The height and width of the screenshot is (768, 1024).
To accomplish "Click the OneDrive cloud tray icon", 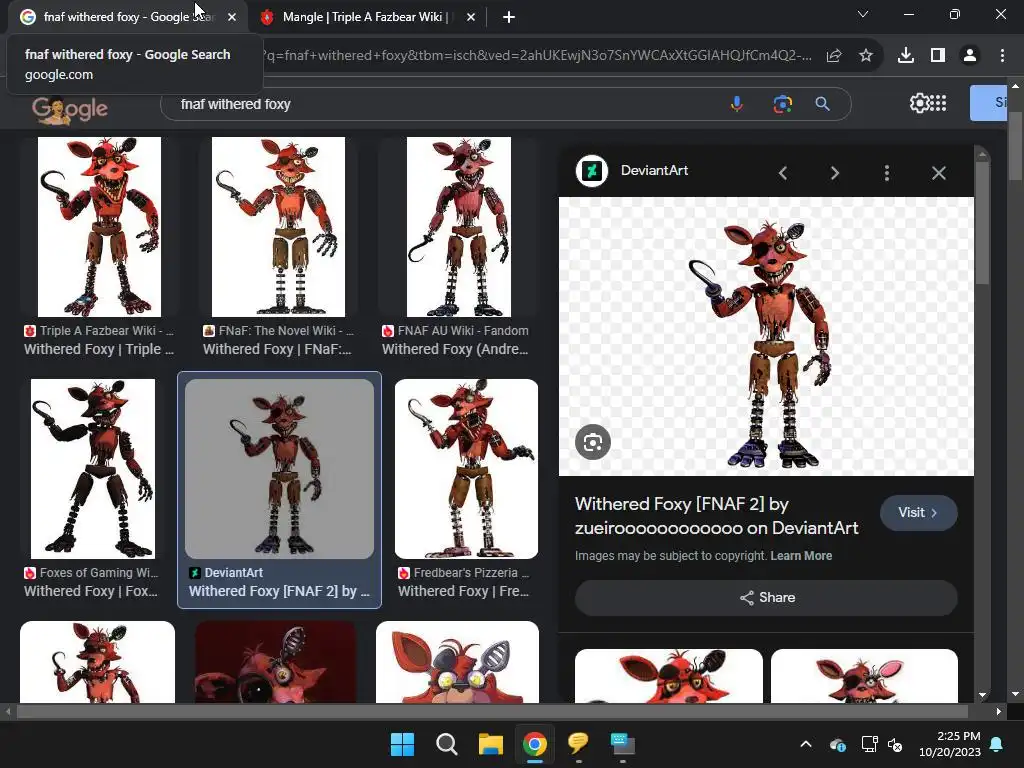I will pyautogui.click(x=838, y=744).
